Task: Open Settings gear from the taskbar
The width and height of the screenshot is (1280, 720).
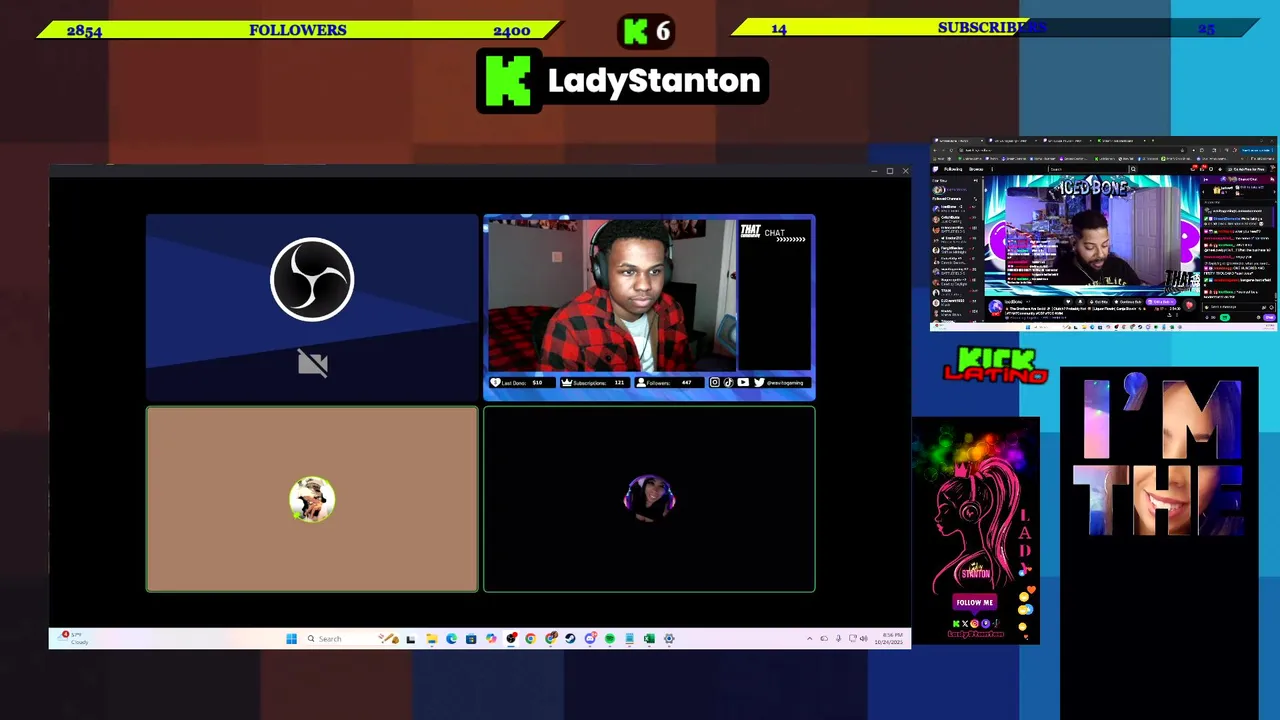Action: tap(669, 638)
